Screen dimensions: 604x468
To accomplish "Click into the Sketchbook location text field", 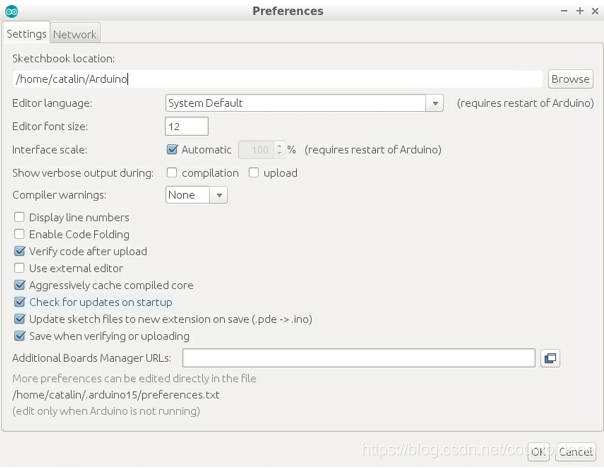I will click(x=277, y=79).
